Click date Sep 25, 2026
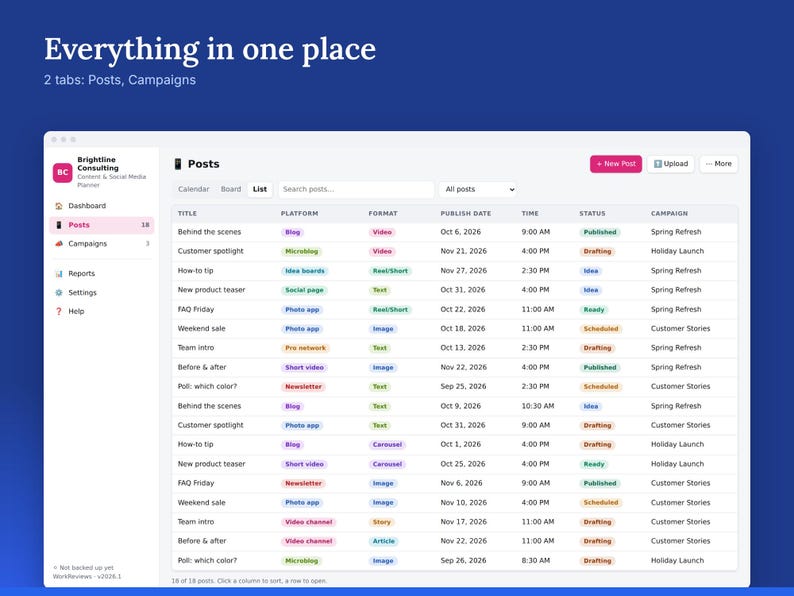The height and width of the screenshot is (596, 794). pos(463,386)
